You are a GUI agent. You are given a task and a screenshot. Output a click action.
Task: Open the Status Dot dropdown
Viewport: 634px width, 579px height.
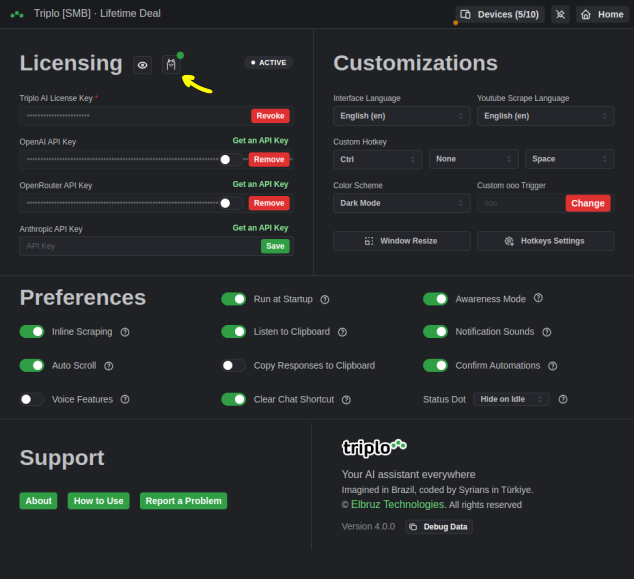point(511,399)
